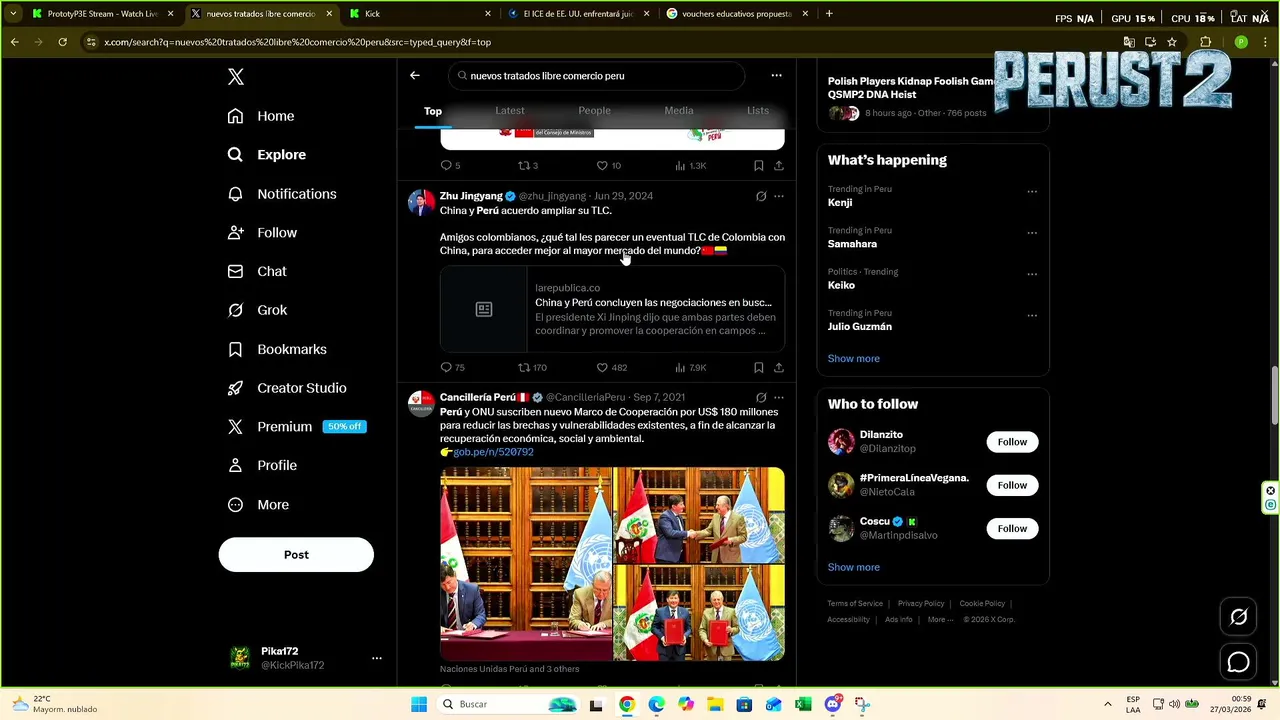The width and height of the screenshot is (1280, 720).
Task: Switch to the Kick browser tab
Action: click(x=420, y=14)
